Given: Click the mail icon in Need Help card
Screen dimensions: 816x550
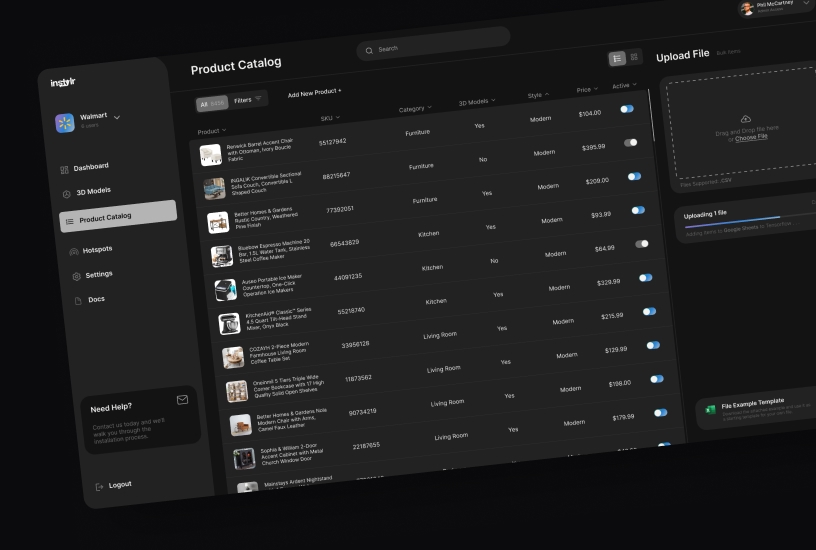Looking at the screenshot, I should pos(182,400).
